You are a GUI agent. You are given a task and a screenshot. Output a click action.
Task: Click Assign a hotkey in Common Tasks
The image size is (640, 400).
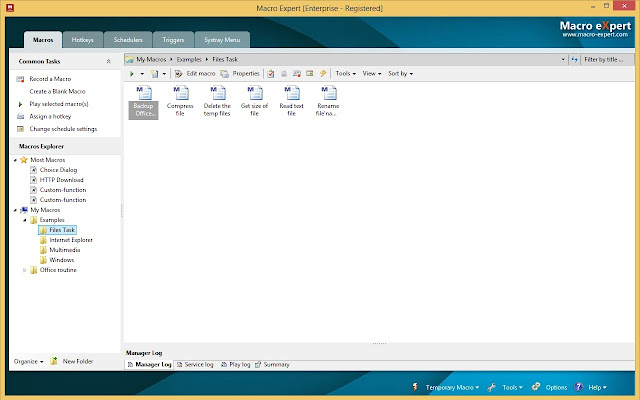tap(51, 116)
